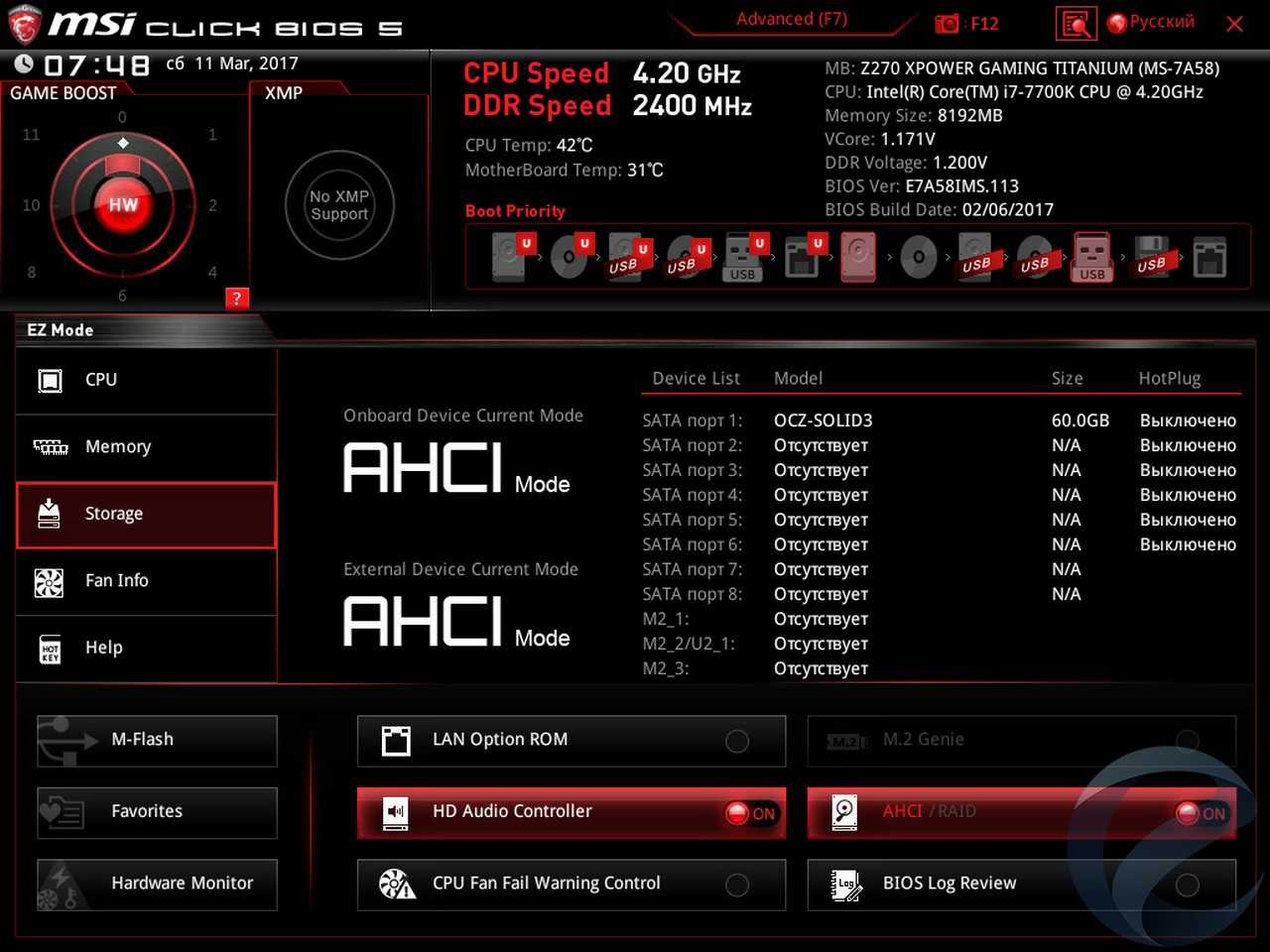Select the first hard drive boot priority icon
This screenshot has height=952, width=1270.
pos(509,258)
